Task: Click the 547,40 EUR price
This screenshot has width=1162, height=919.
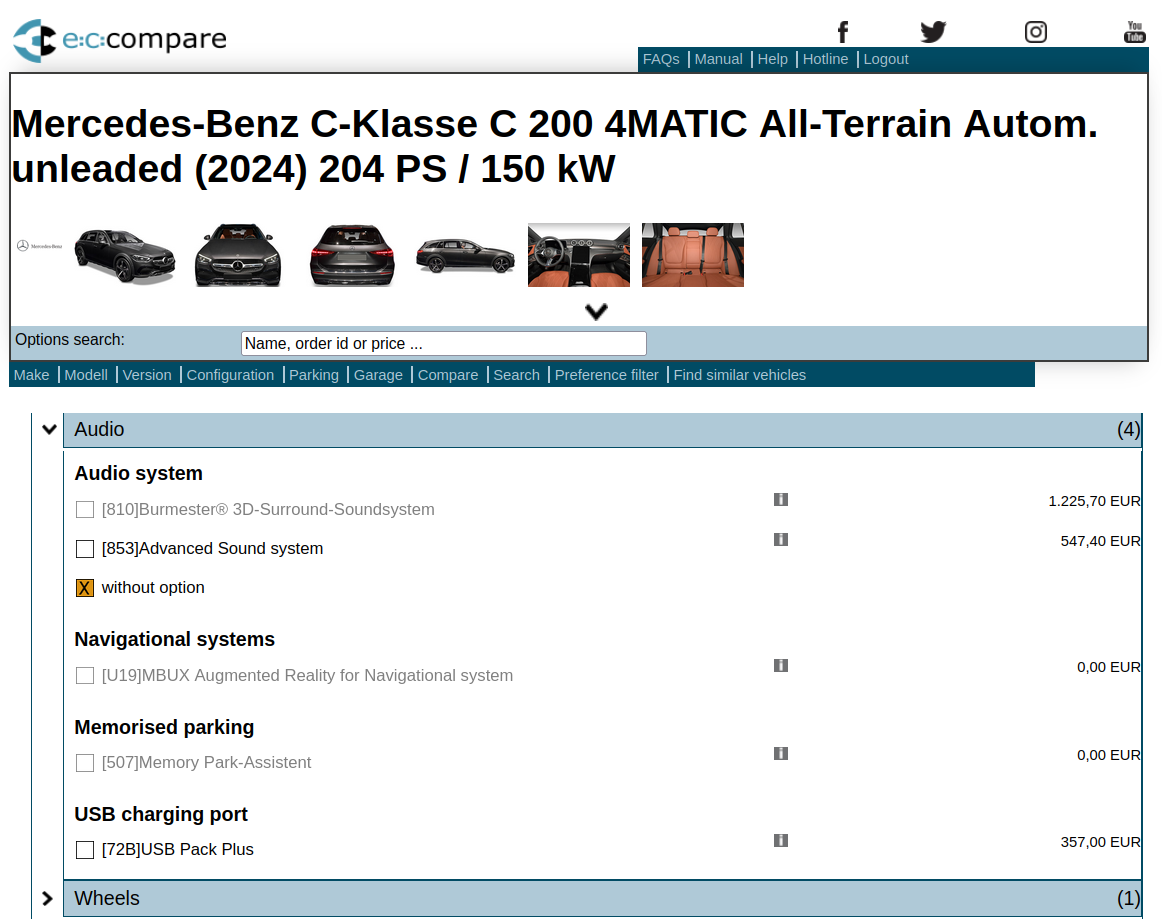Action: tap(1100, 541)
